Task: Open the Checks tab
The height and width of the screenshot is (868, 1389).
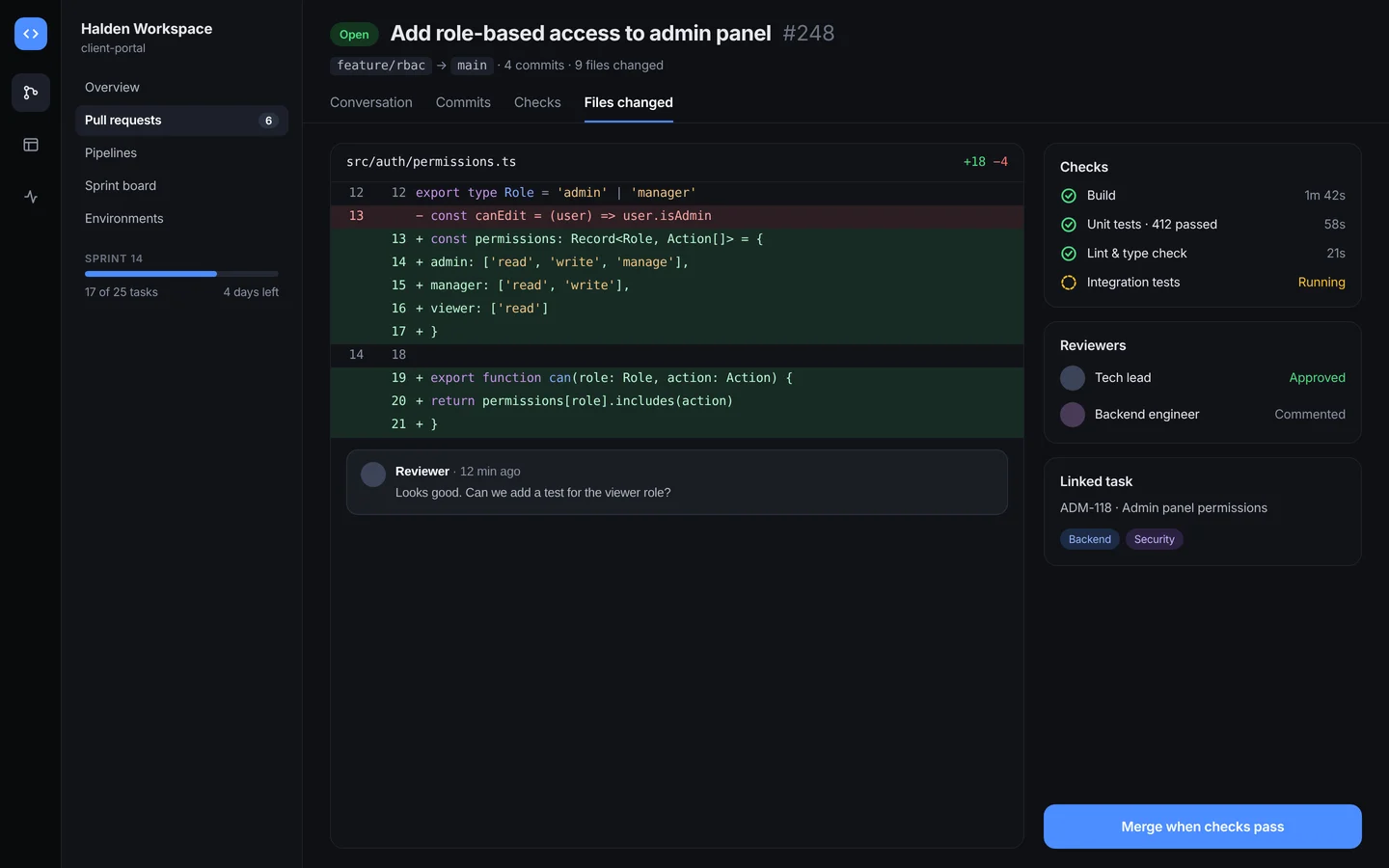Action: tap(537, 102)
